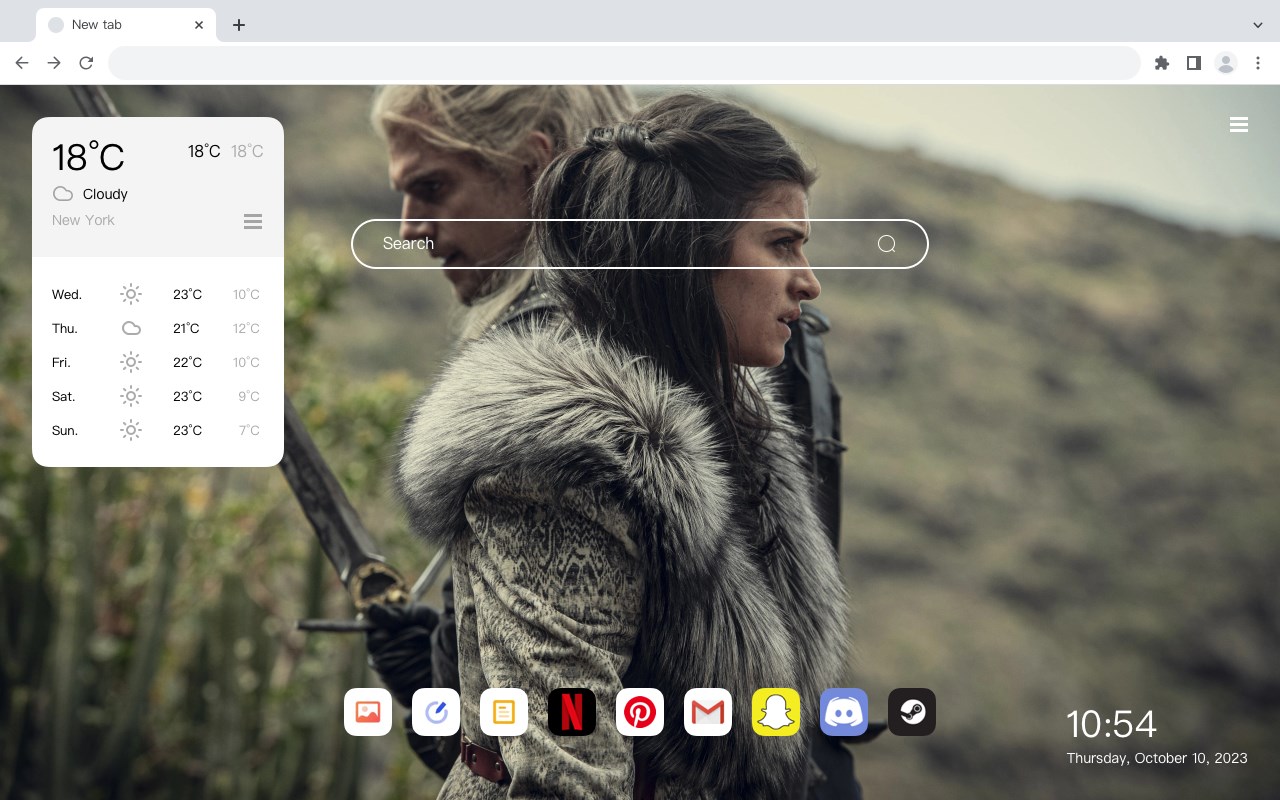Toggle the browser side panel
Viewport: 1280px width, 800px height.
click(x=1193, y=63)
